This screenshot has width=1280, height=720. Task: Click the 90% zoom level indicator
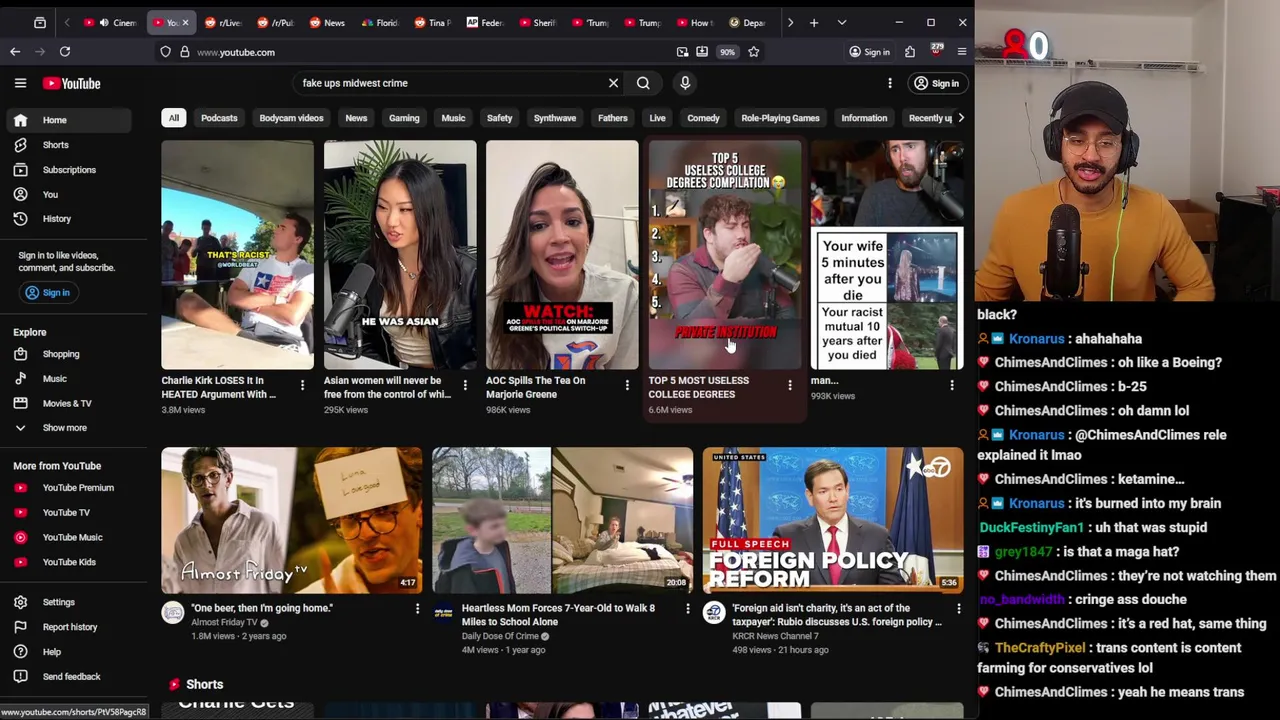[727, 52]
